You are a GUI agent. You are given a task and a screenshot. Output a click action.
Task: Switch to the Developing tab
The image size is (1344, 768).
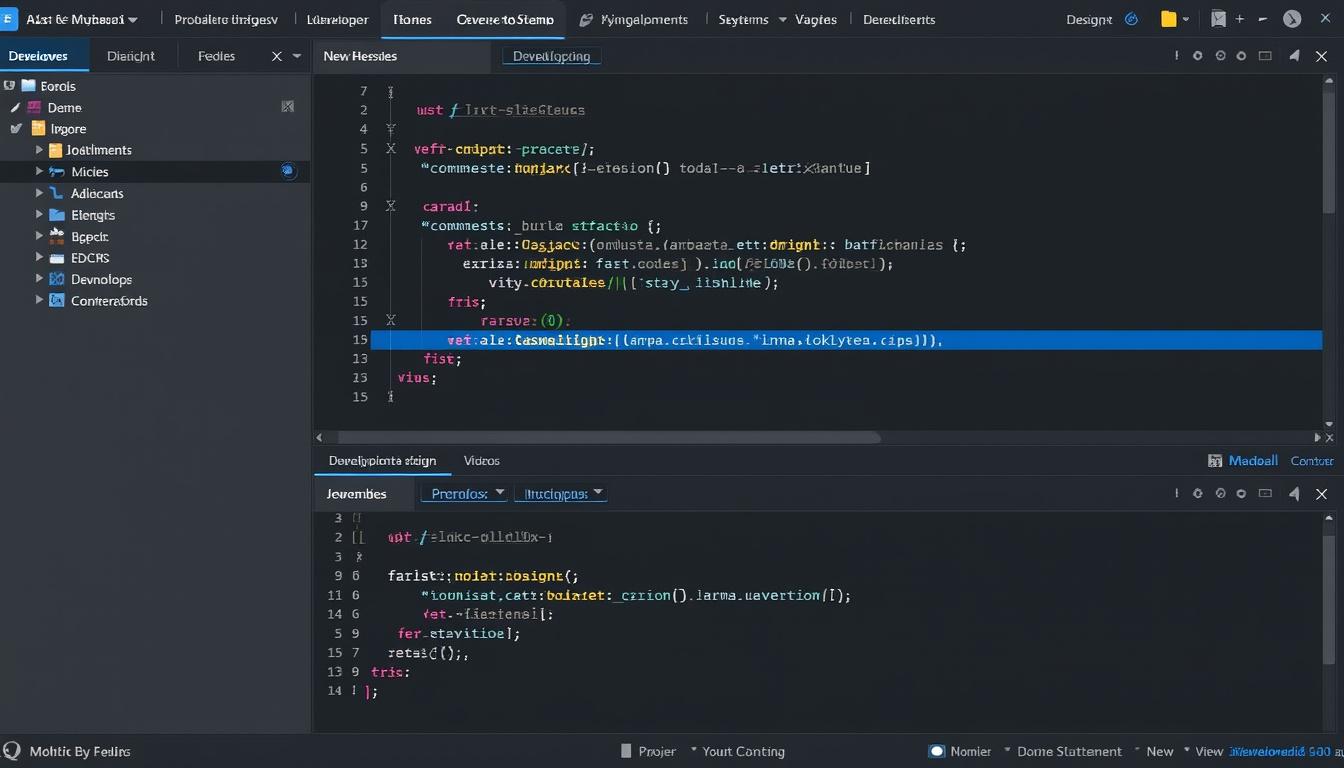click(551, 56)
